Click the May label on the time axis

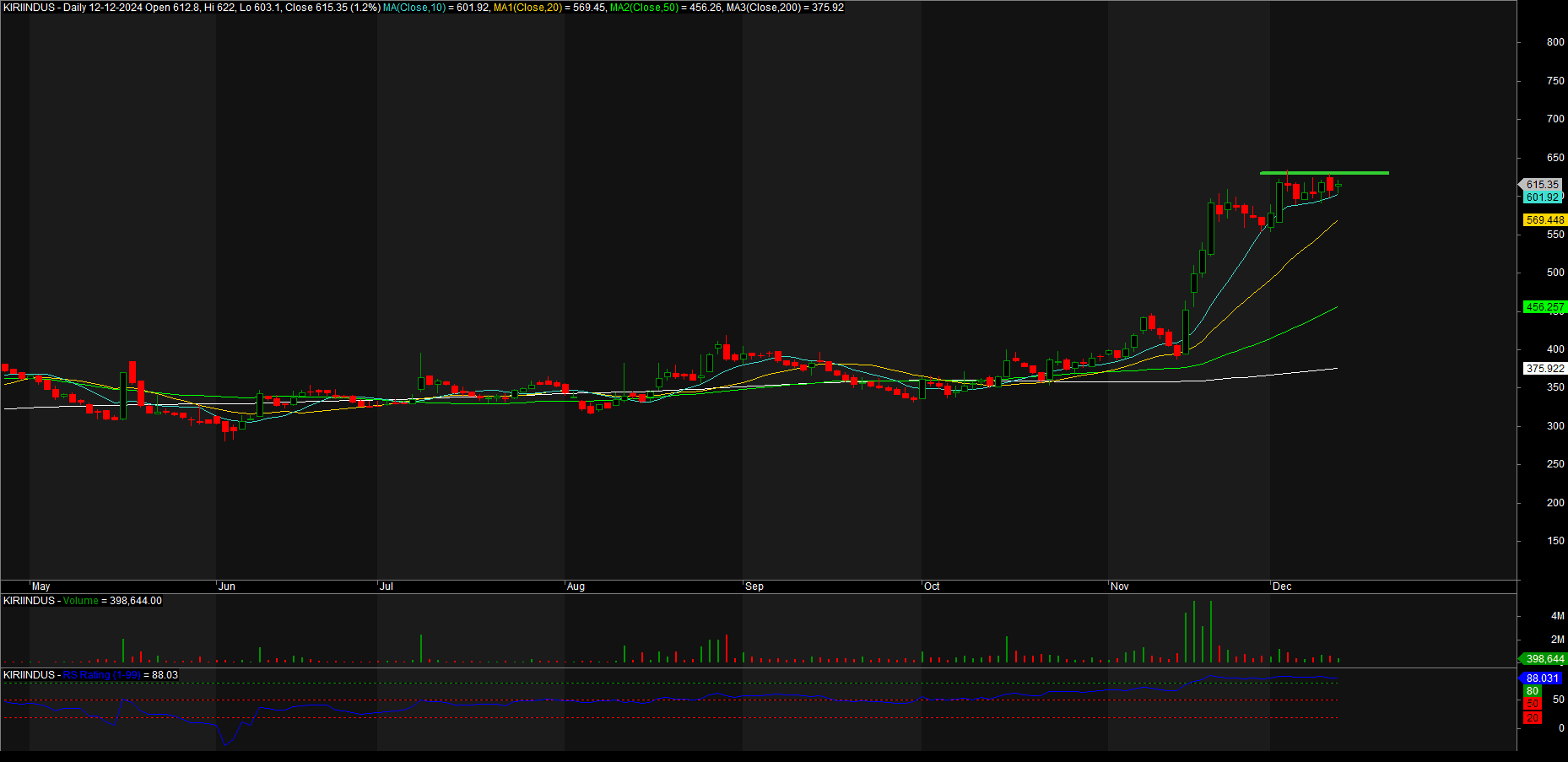(41, 586)
